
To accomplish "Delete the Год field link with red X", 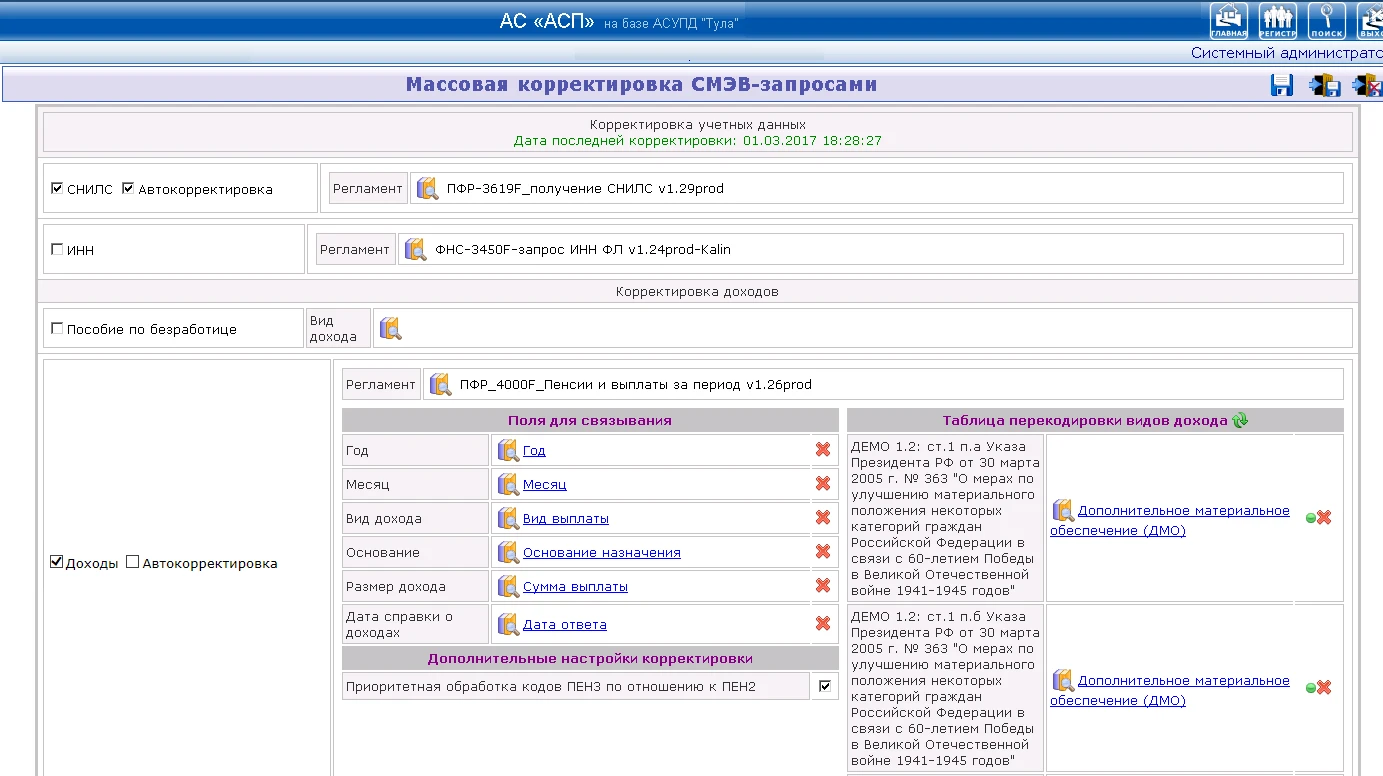I will [823, 450].
